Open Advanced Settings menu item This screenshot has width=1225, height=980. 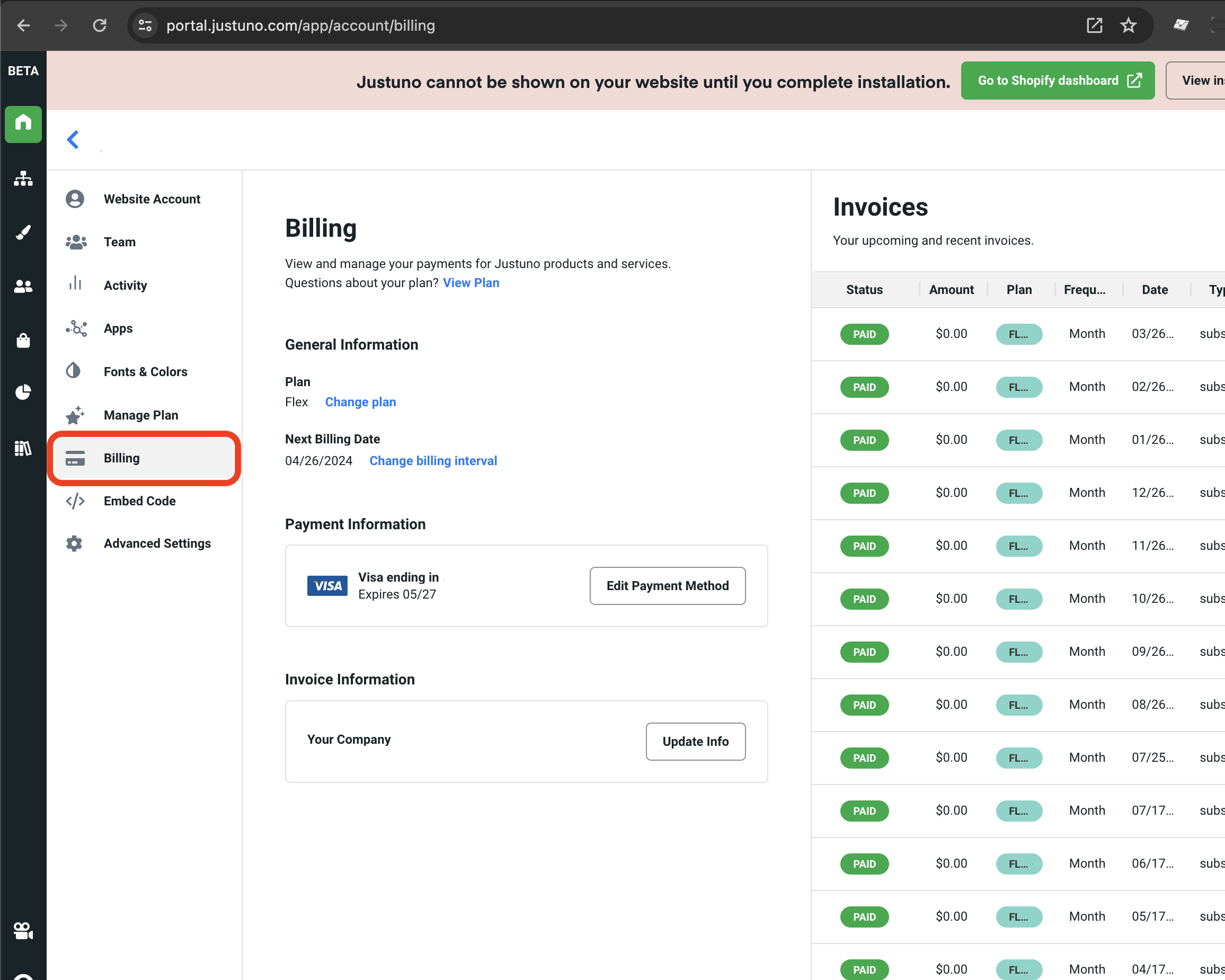click(x=157, y=543)
